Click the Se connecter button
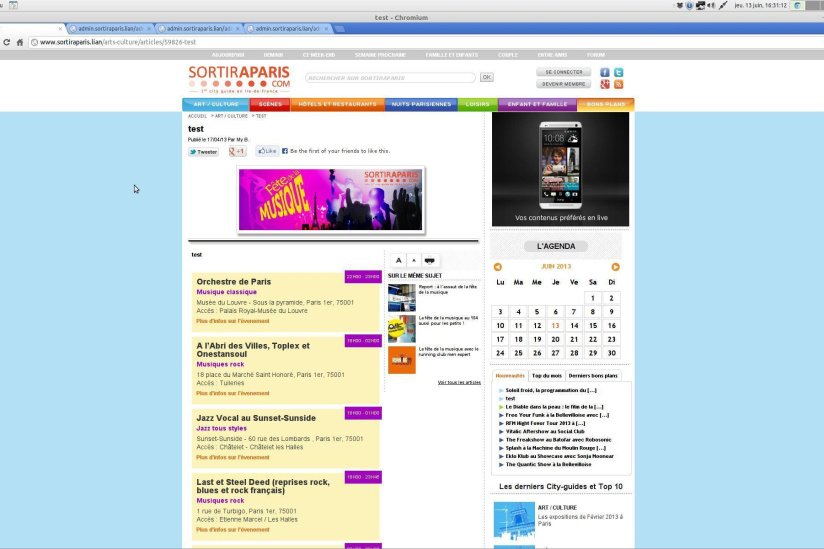The height and width of the screenshot is (549, 824). pos(563,73)
